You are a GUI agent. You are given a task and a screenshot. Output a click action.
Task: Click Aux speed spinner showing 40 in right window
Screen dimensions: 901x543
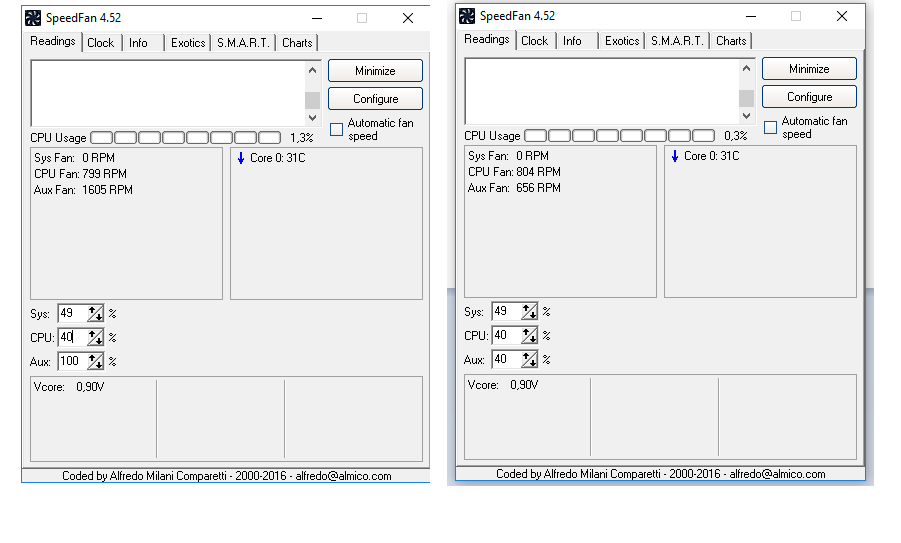coord(529,359)
